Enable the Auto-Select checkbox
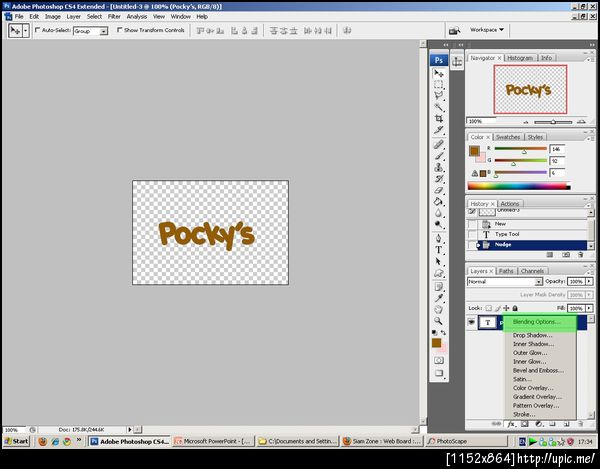Viewport: 600px width, 469px height. 38,30
